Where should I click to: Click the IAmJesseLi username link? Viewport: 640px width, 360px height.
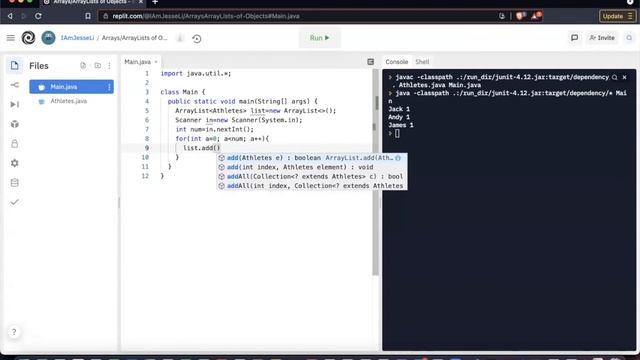(x=77, y=38)
